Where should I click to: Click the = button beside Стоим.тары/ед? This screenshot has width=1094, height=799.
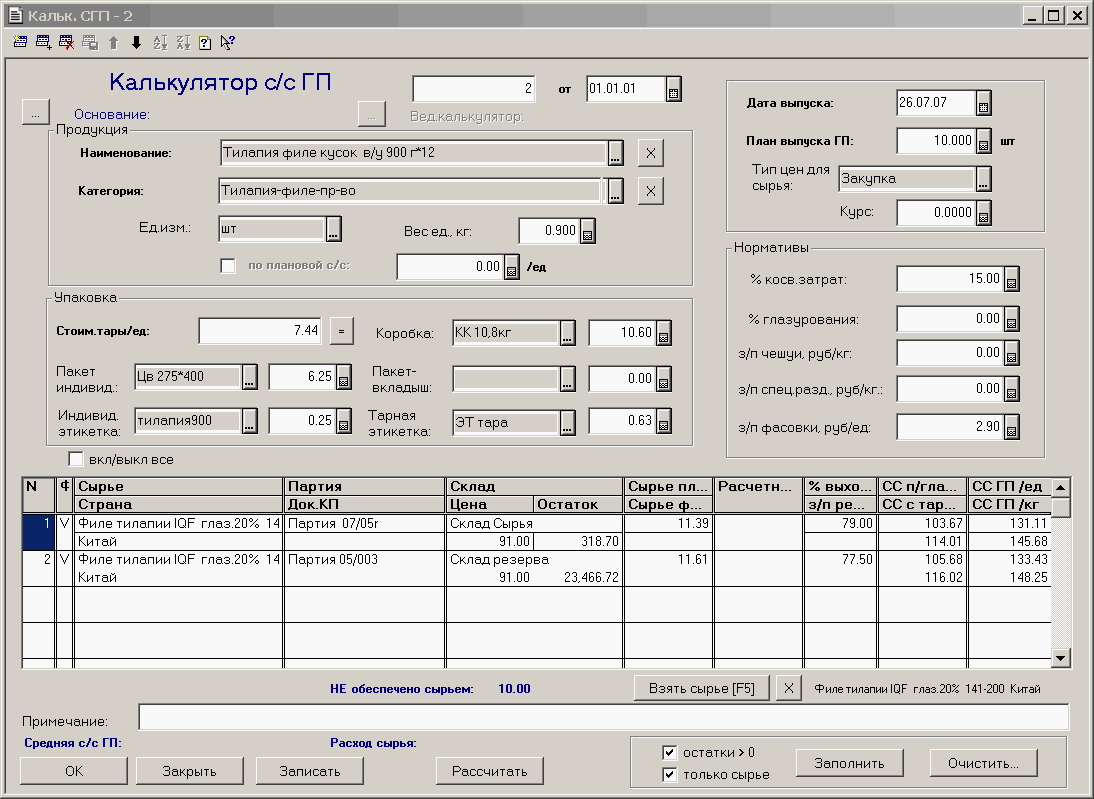(x=341, y=331)
